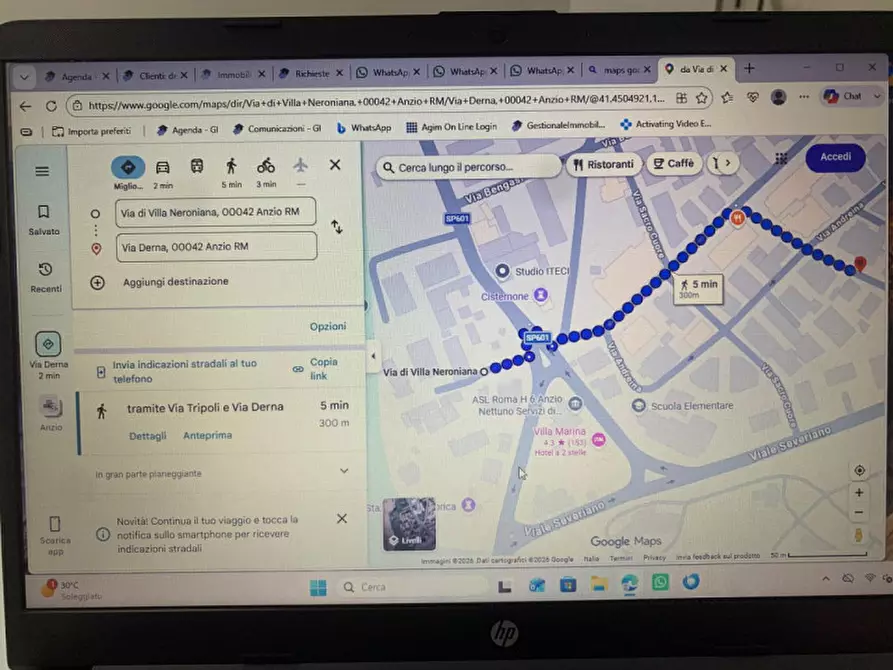Select the walking travel mode icon
Viewport: 893px width, 670px height.
click(x=231, y=166)
